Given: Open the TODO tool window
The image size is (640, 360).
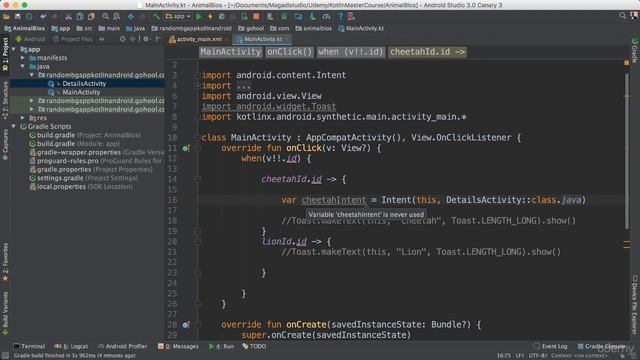Looking at the screenshot, I should tap(254, 347).
